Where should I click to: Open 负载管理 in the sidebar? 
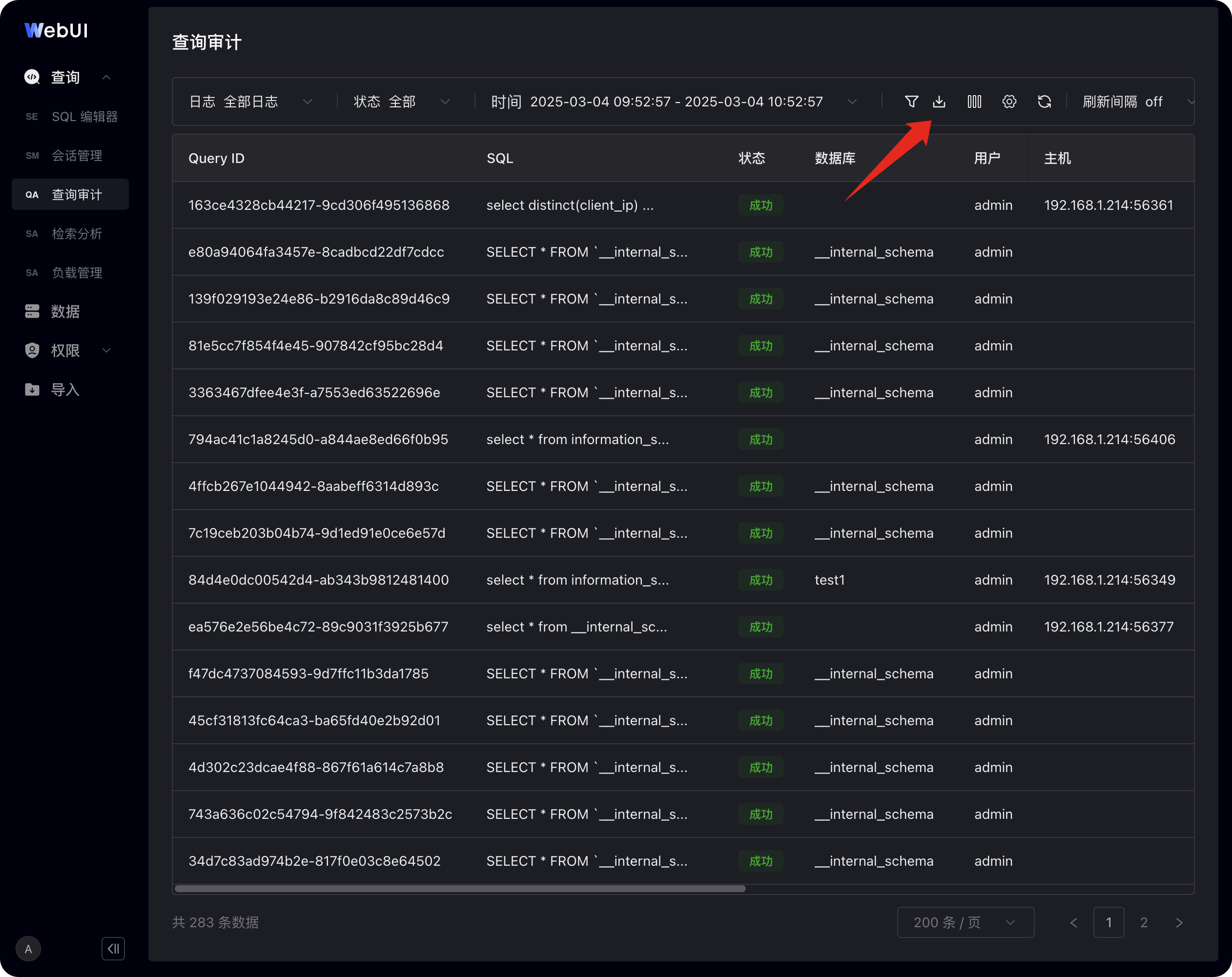click(70, 272)
